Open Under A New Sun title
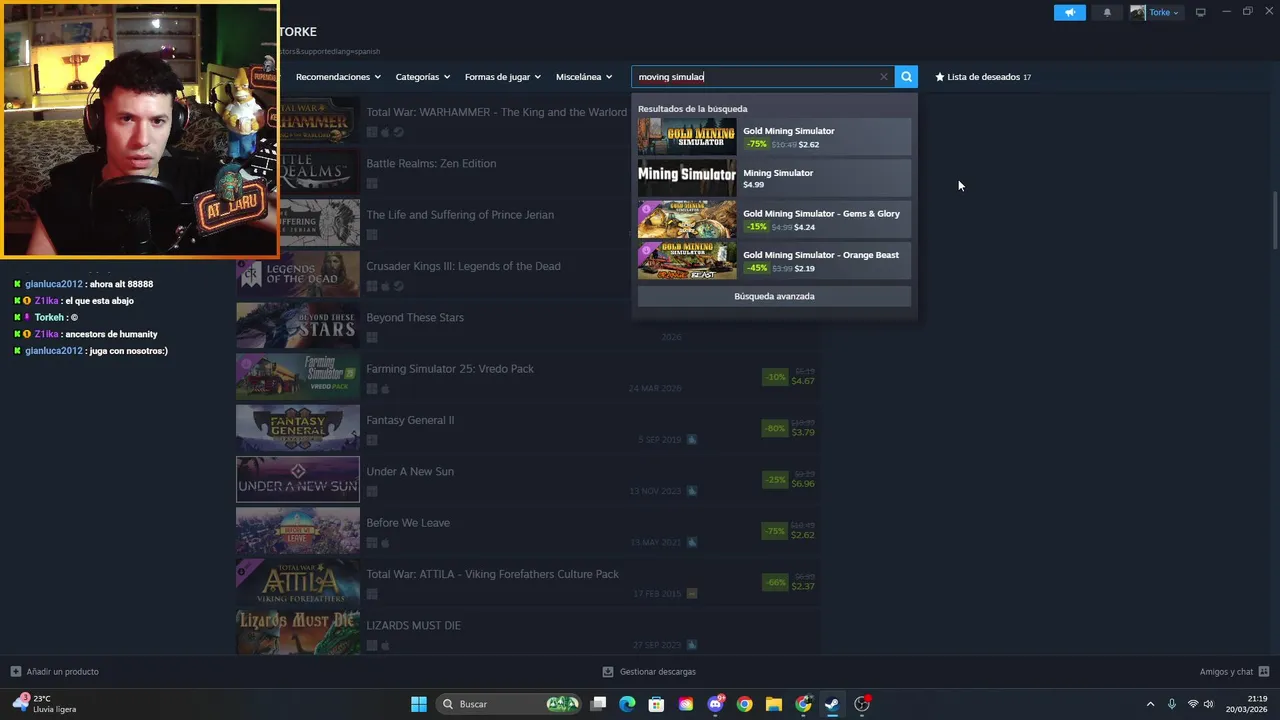The height and width of the screenshot is (720, 1280). 410,471
